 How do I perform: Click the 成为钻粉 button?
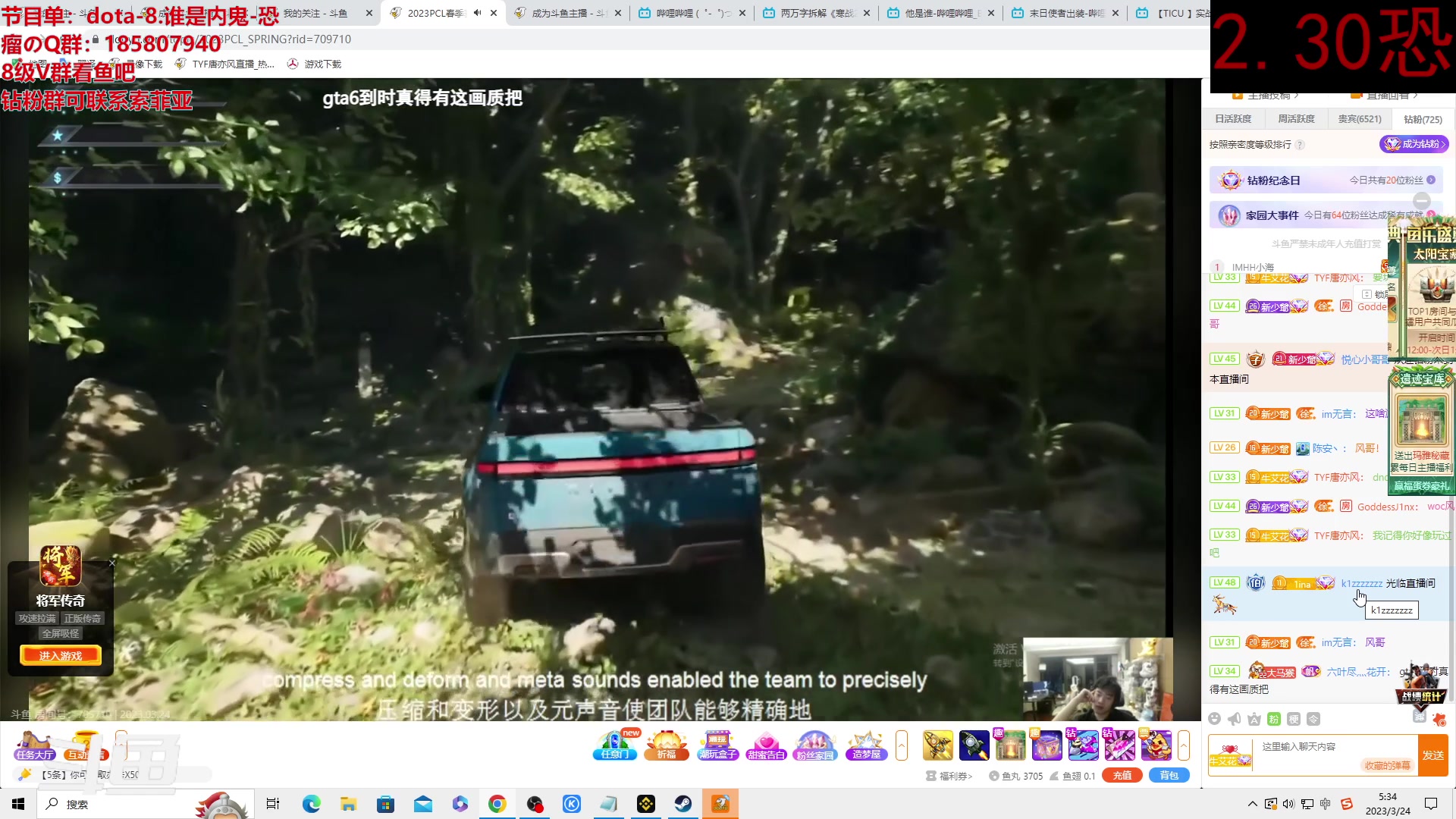1414,144
